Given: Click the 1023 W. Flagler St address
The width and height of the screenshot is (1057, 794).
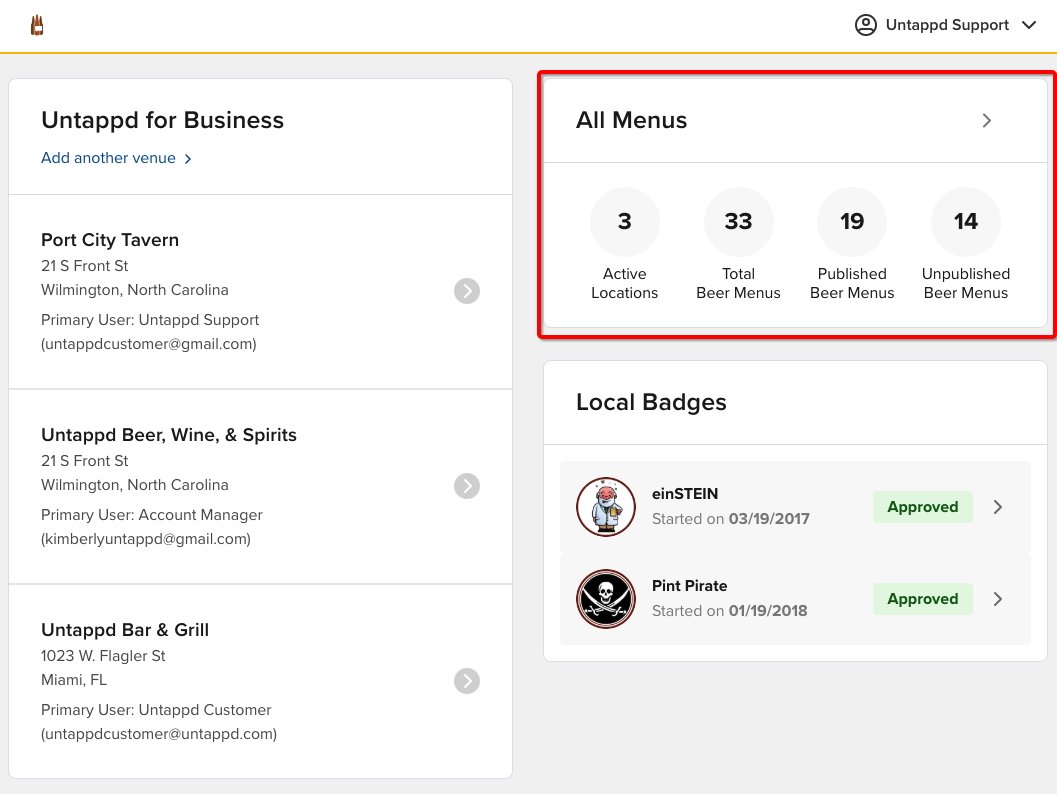Looking at the screenshot, I should point(103,656).
